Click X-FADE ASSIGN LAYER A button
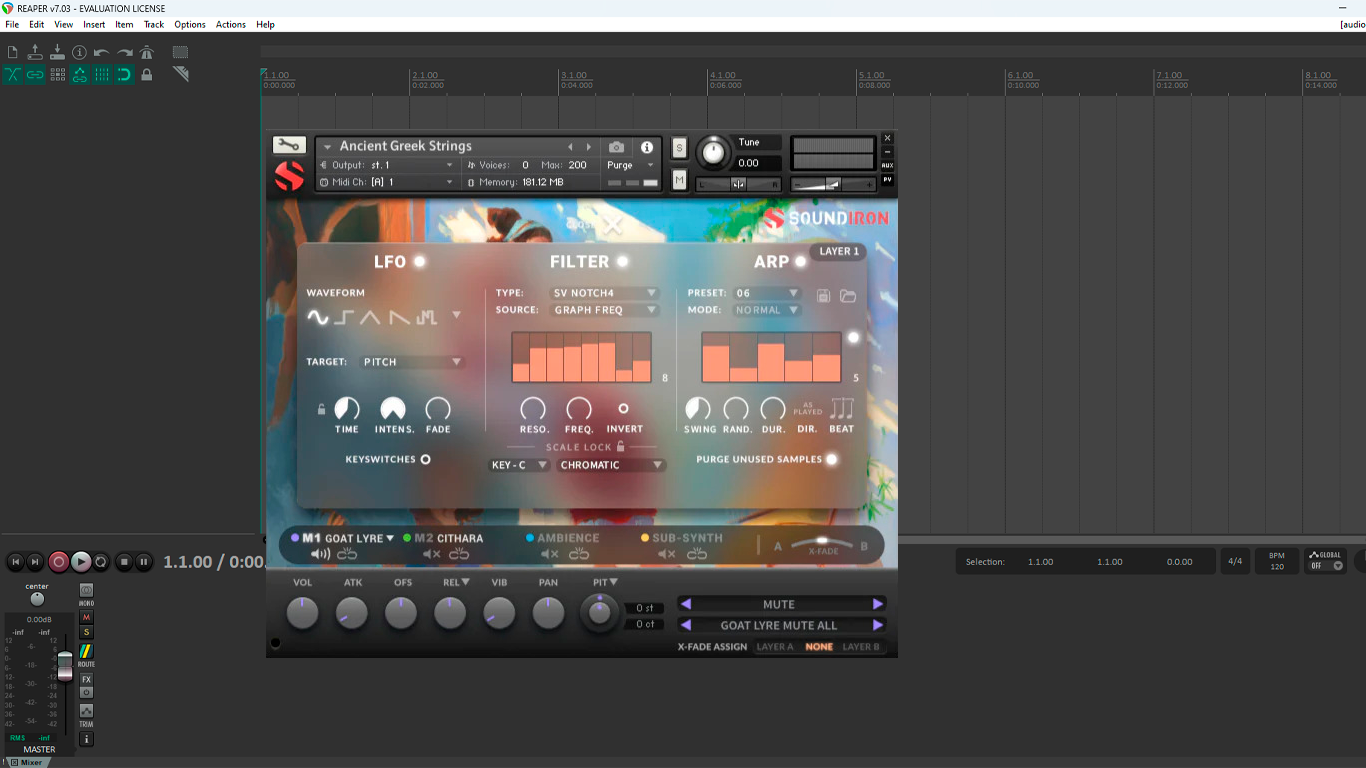Image resolution: width=1366 pixels, height=768 pixels. pyautogui.click(x=775, y=647)
